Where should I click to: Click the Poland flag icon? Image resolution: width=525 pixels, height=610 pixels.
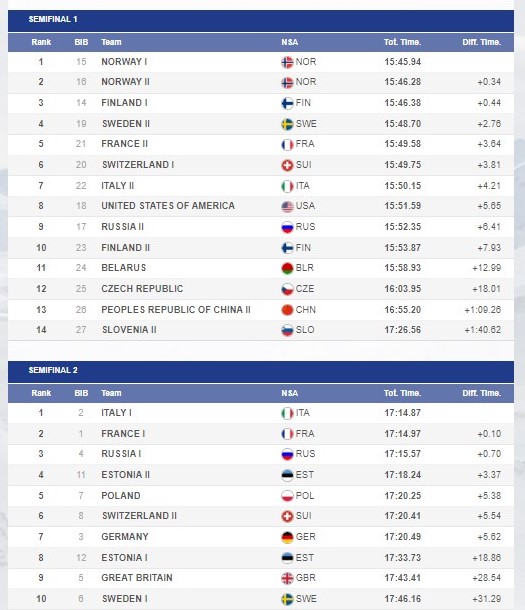(x=287, y=496)
